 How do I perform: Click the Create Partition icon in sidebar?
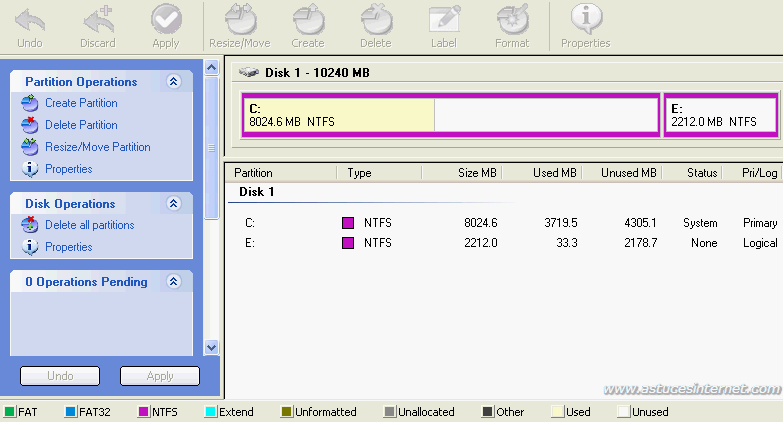(x=30, y=103)
